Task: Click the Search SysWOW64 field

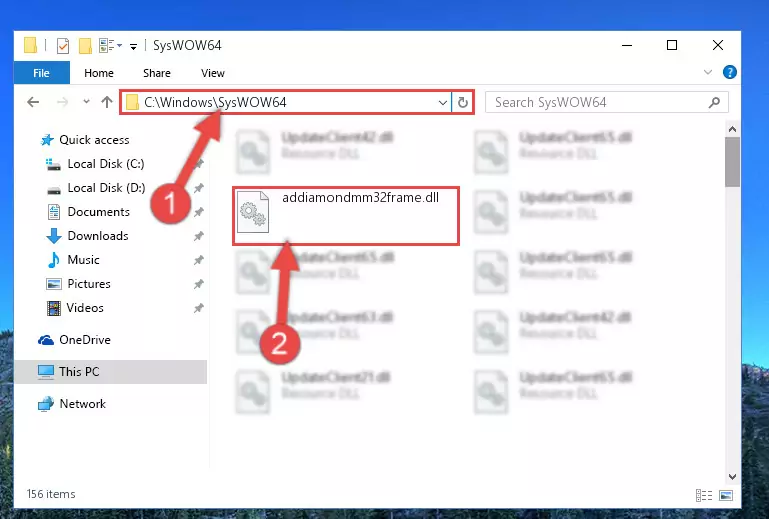Action: (x=606, y=103)
